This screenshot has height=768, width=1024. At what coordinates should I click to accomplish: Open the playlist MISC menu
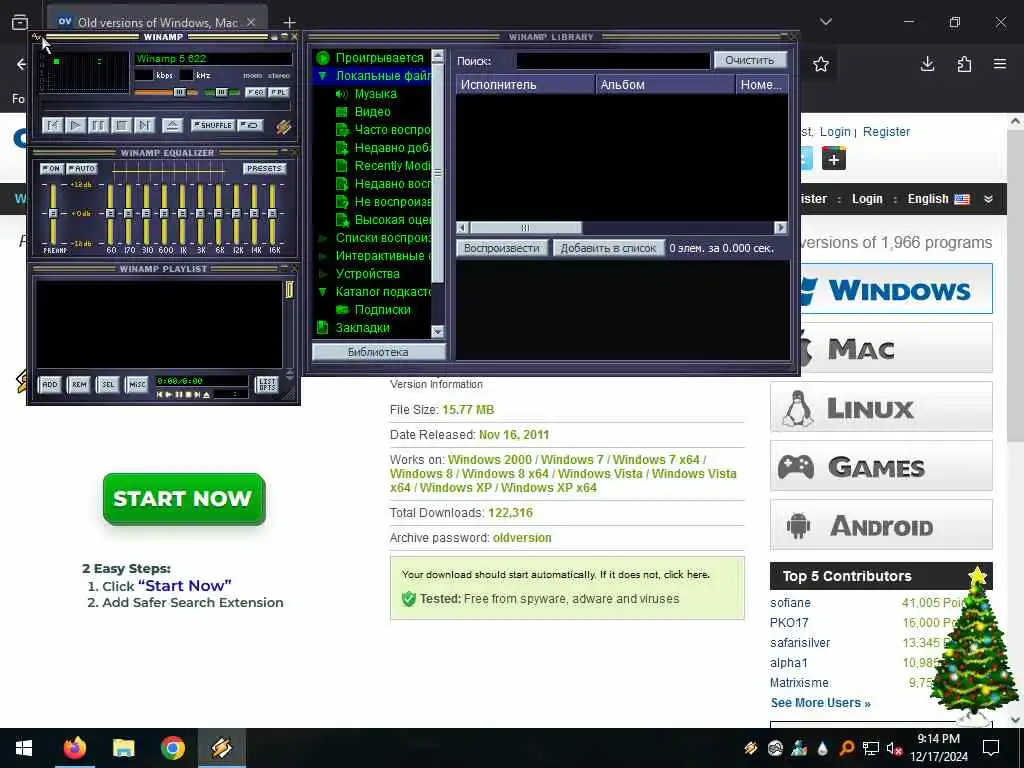[x=137, y=385]
